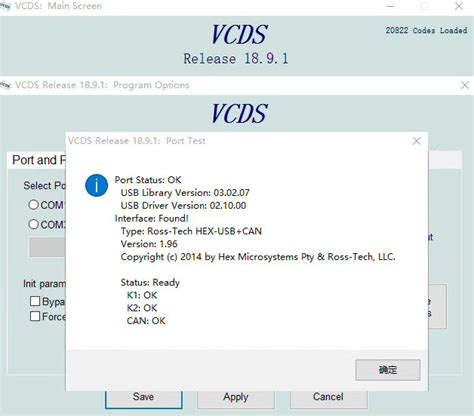Click the blue information icon
The image size is (474, 416).
point(96,185)
